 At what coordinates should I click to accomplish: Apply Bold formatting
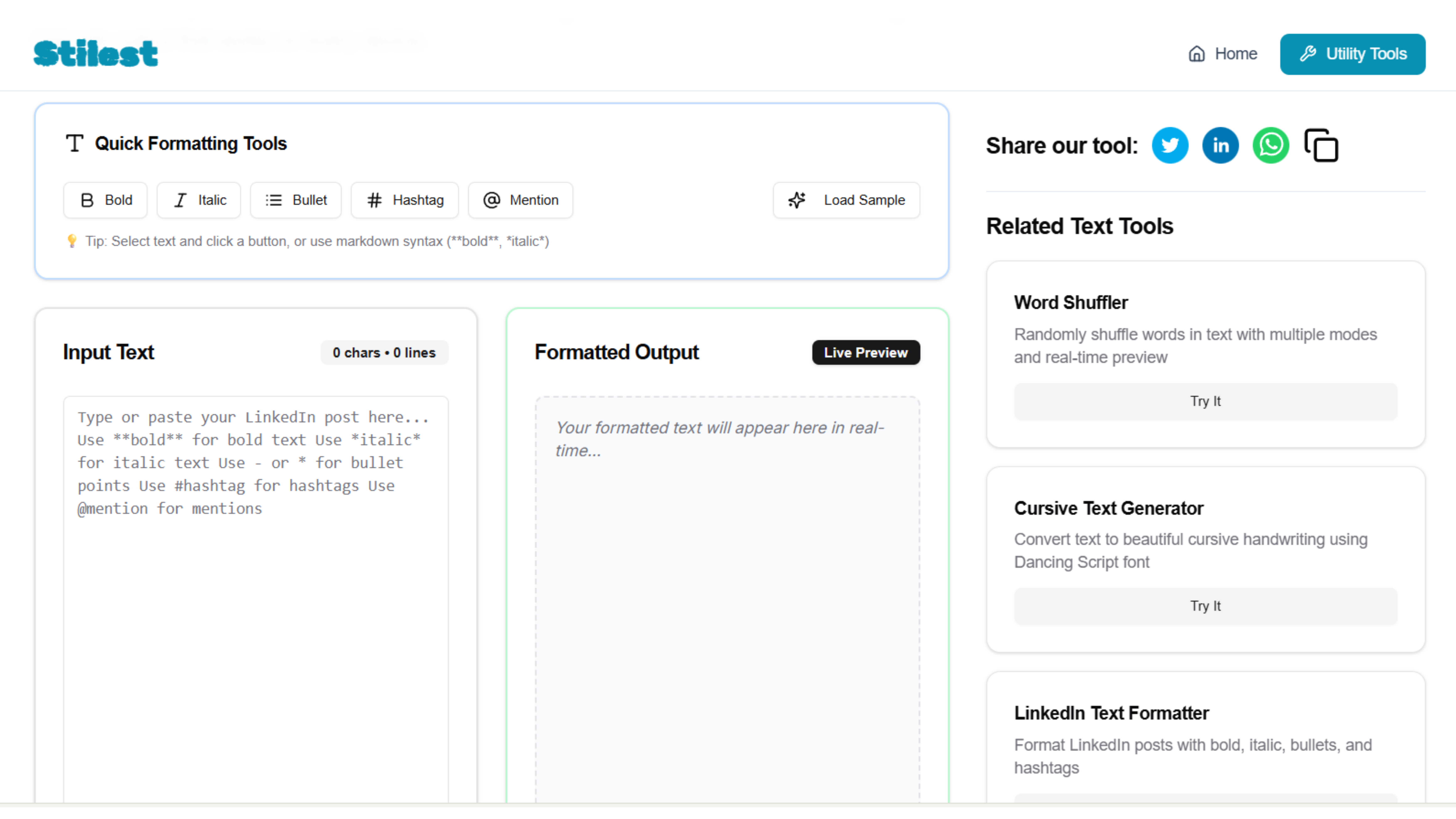point(106,200)
